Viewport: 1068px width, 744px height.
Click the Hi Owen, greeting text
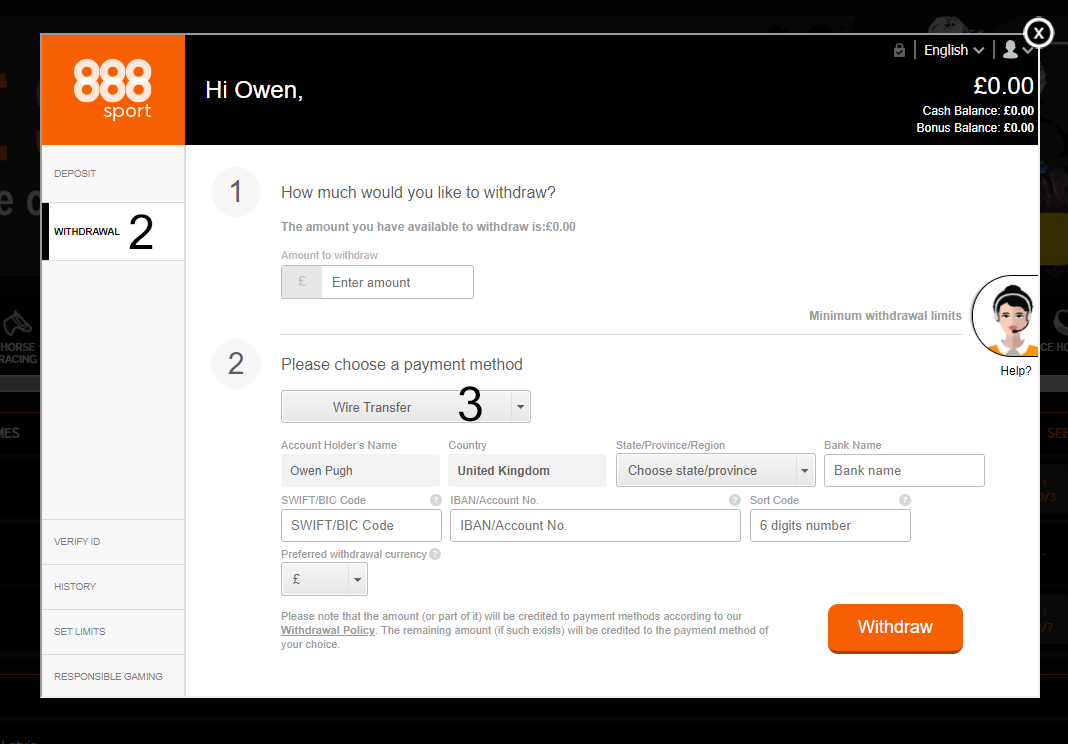pos(254,90)
